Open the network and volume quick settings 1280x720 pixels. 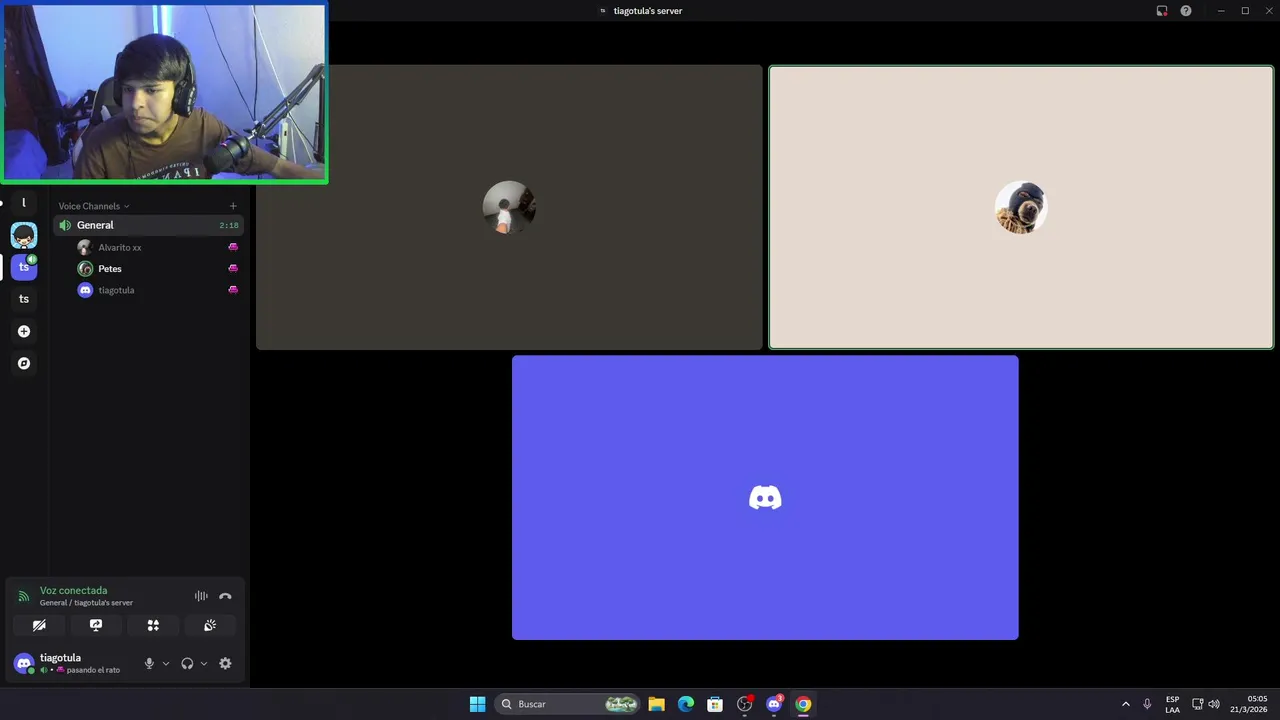(x=1205, y=704)
